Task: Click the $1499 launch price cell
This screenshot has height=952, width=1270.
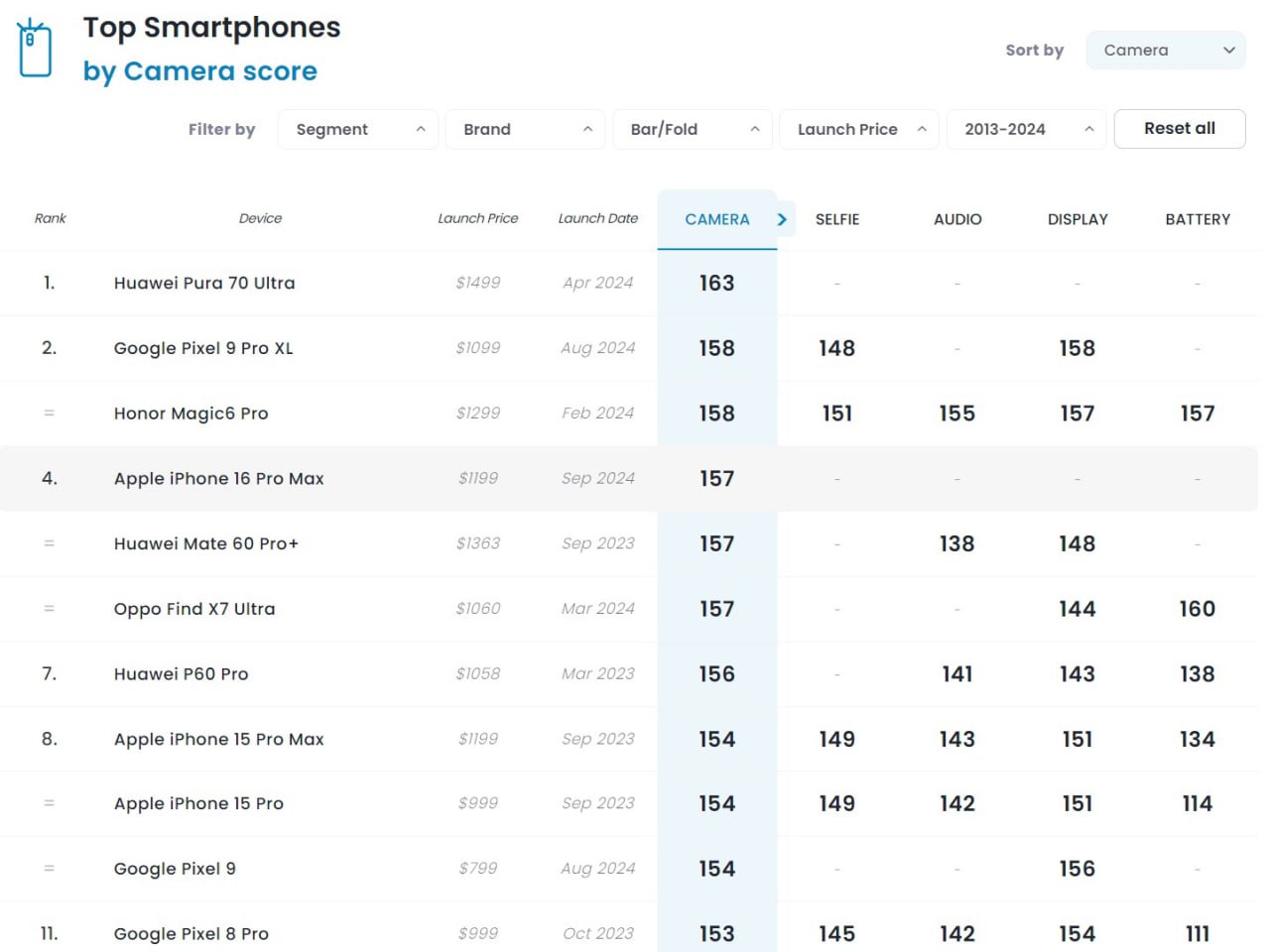Action: coord(478,283)
